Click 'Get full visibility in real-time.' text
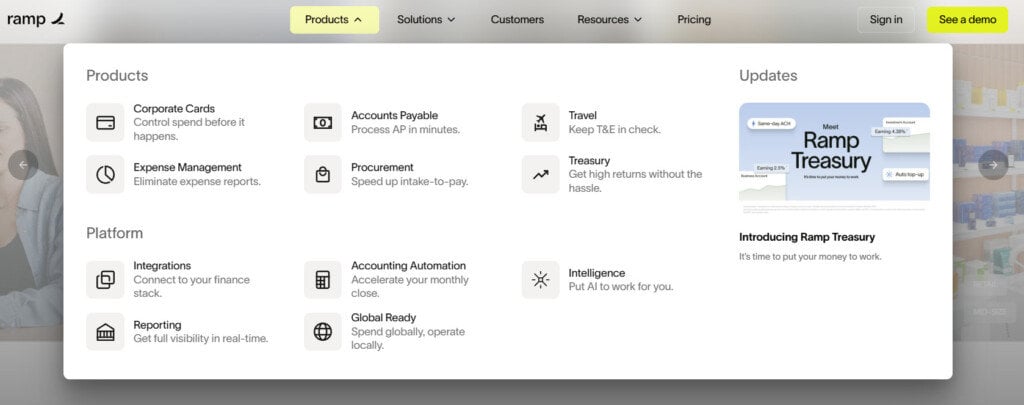This screenshot has width=1024, height=405. click(x=200, y=339)
